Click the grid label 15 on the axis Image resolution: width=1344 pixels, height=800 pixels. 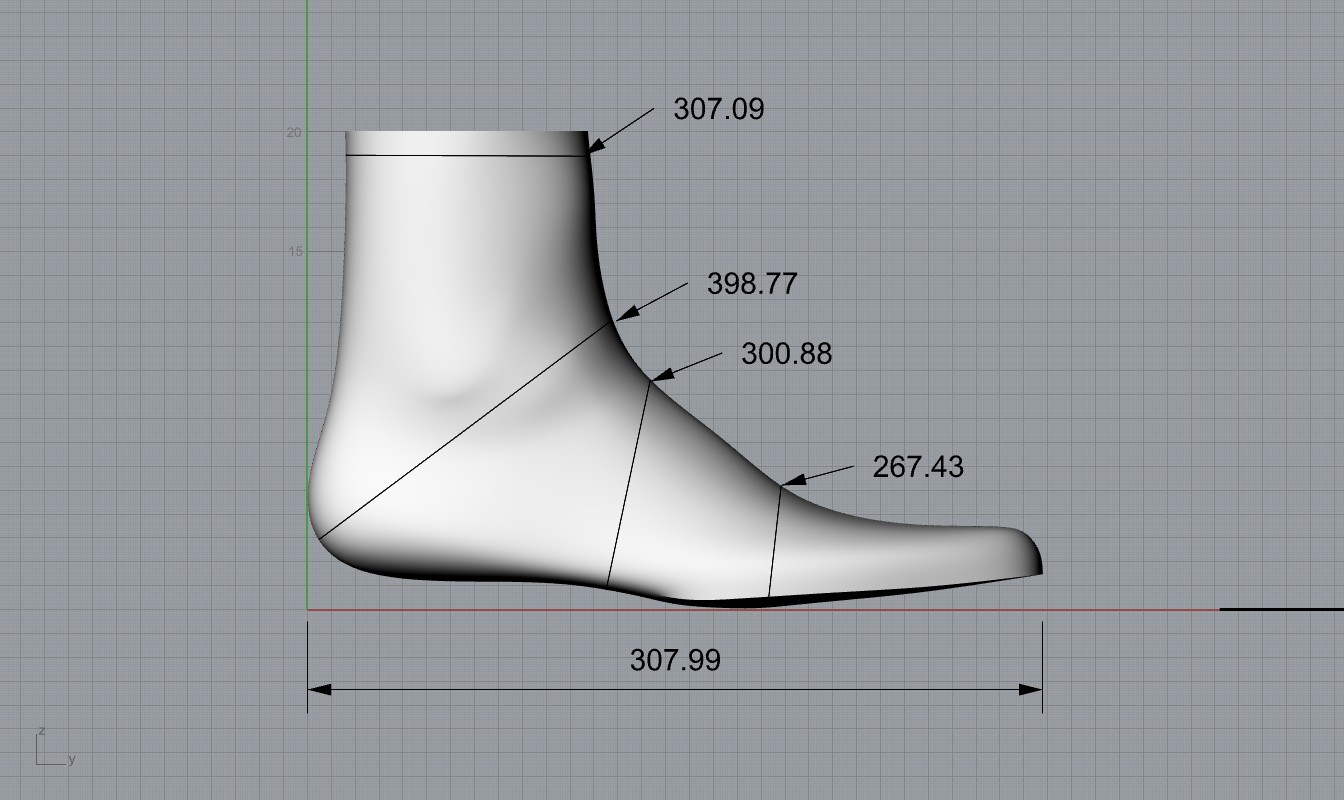pyautogui.click(x=294, y=252)
